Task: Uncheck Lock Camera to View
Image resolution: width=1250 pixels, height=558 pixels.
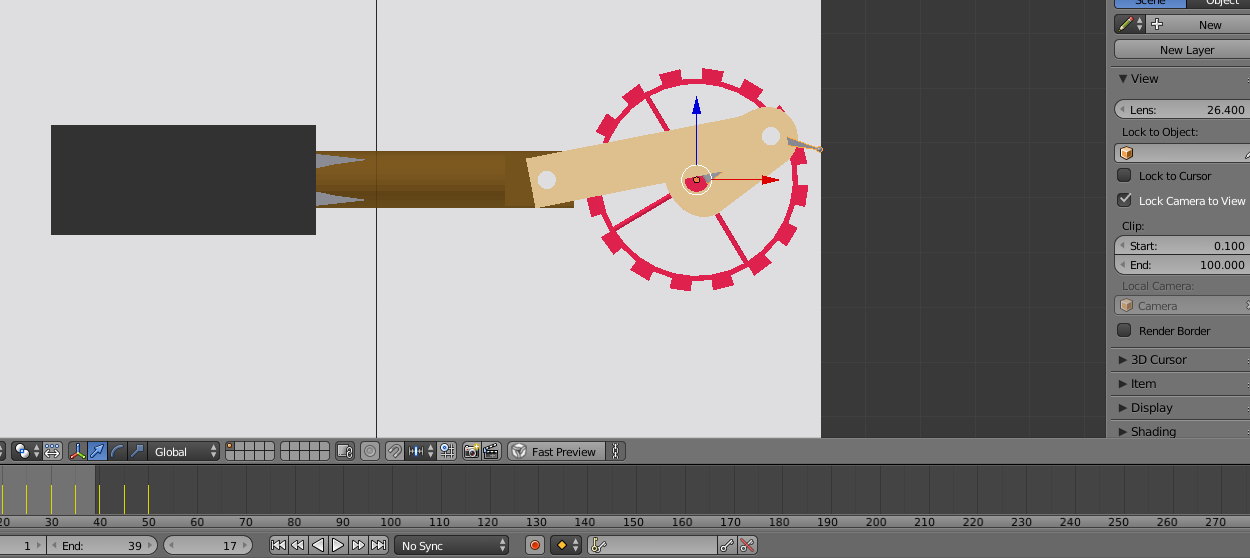Action: tap(1124, 201)
